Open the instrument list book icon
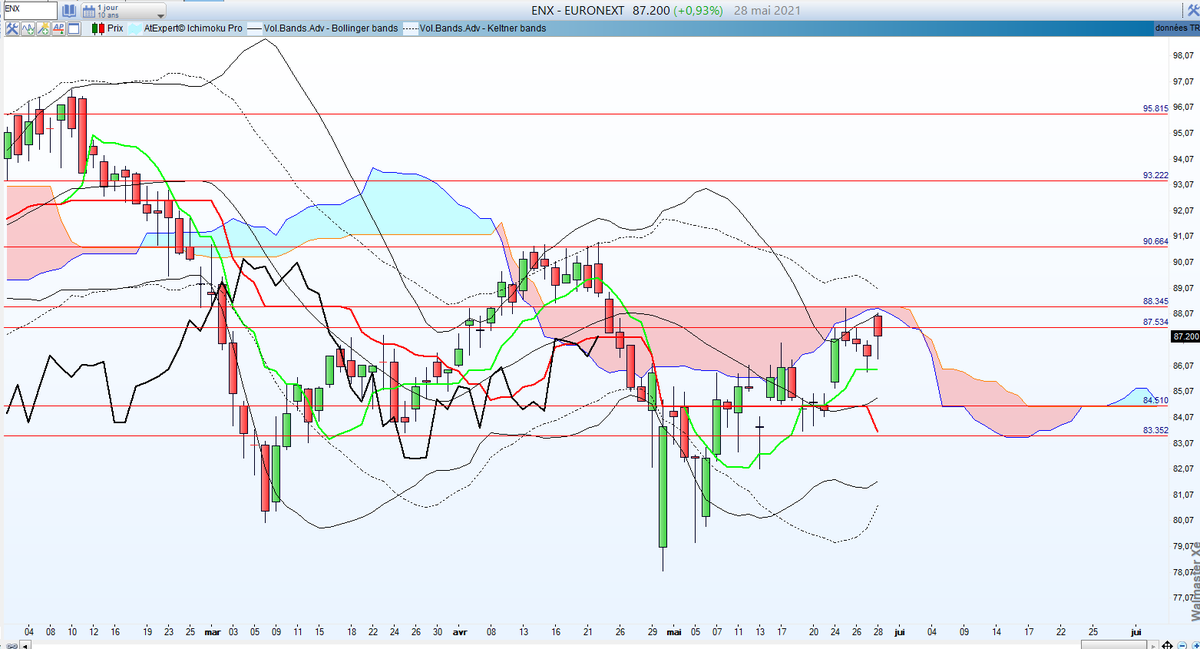The width and height of the screenshot is (1200, 649). [69, 11]
